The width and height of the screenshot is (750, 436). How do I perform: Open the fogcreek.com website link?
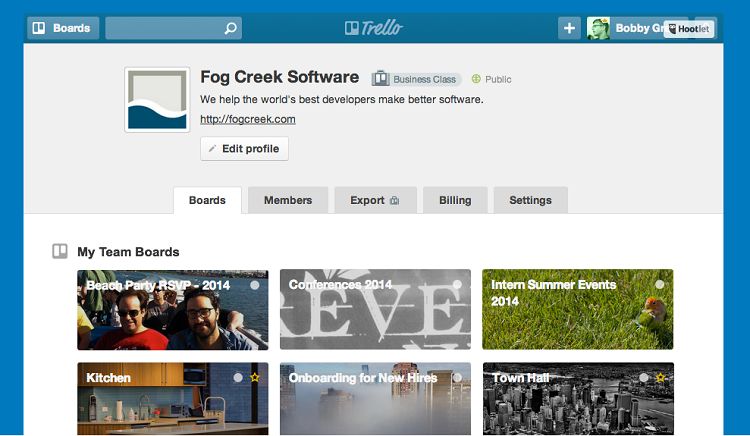(248, 119)
